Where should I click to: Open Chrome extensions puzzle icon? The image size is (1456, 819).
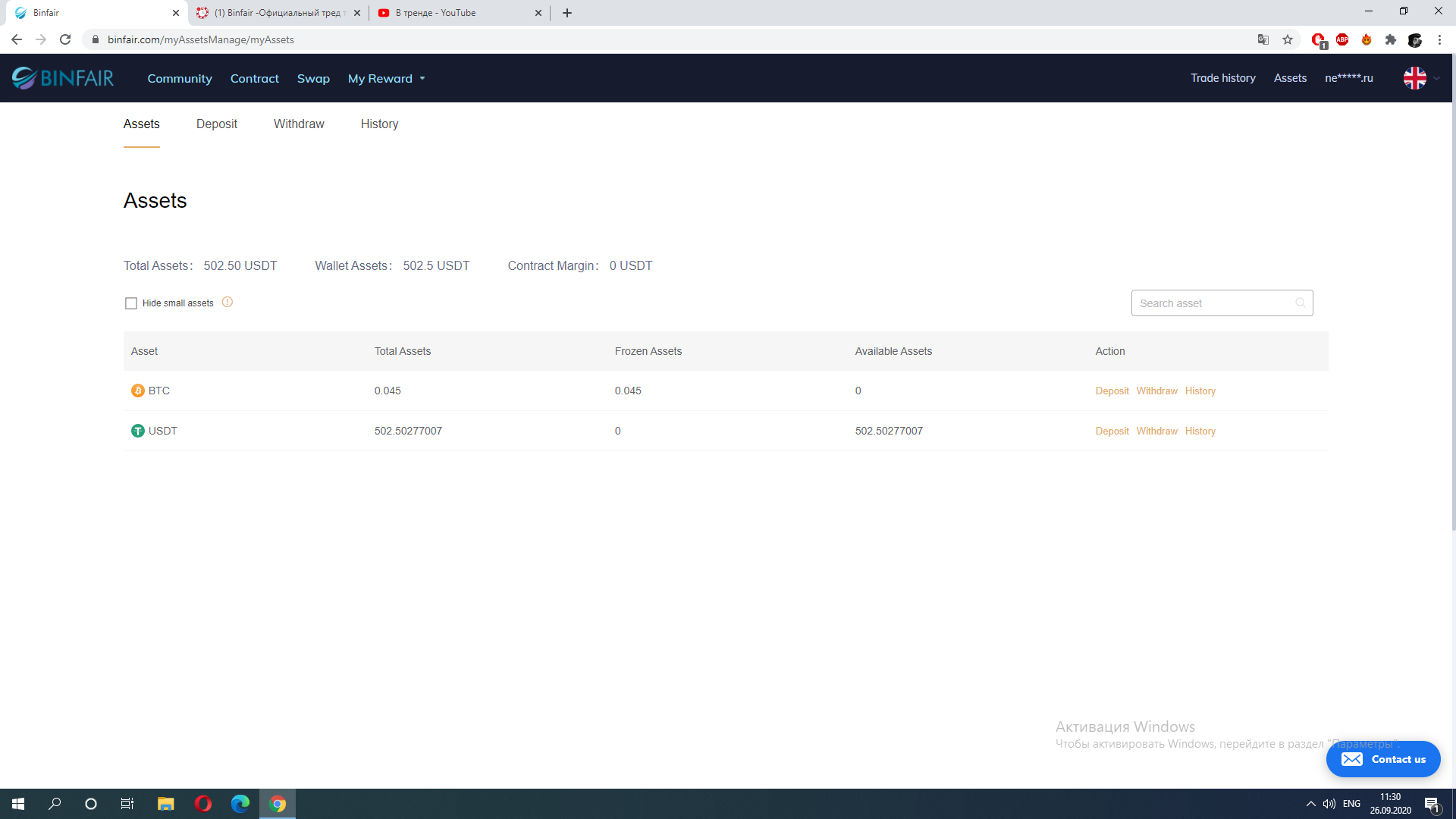pos(1391,39)
